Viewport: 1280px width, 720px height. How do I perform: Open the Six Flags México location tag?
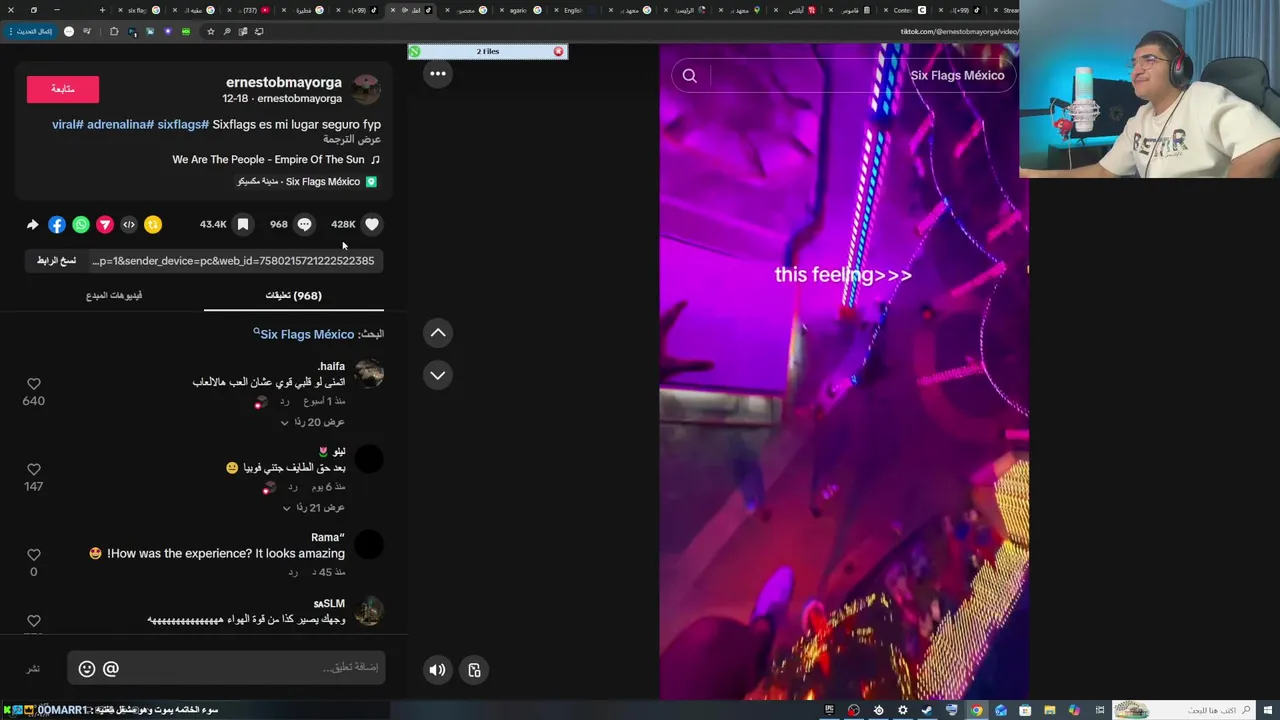coord(306,181)
